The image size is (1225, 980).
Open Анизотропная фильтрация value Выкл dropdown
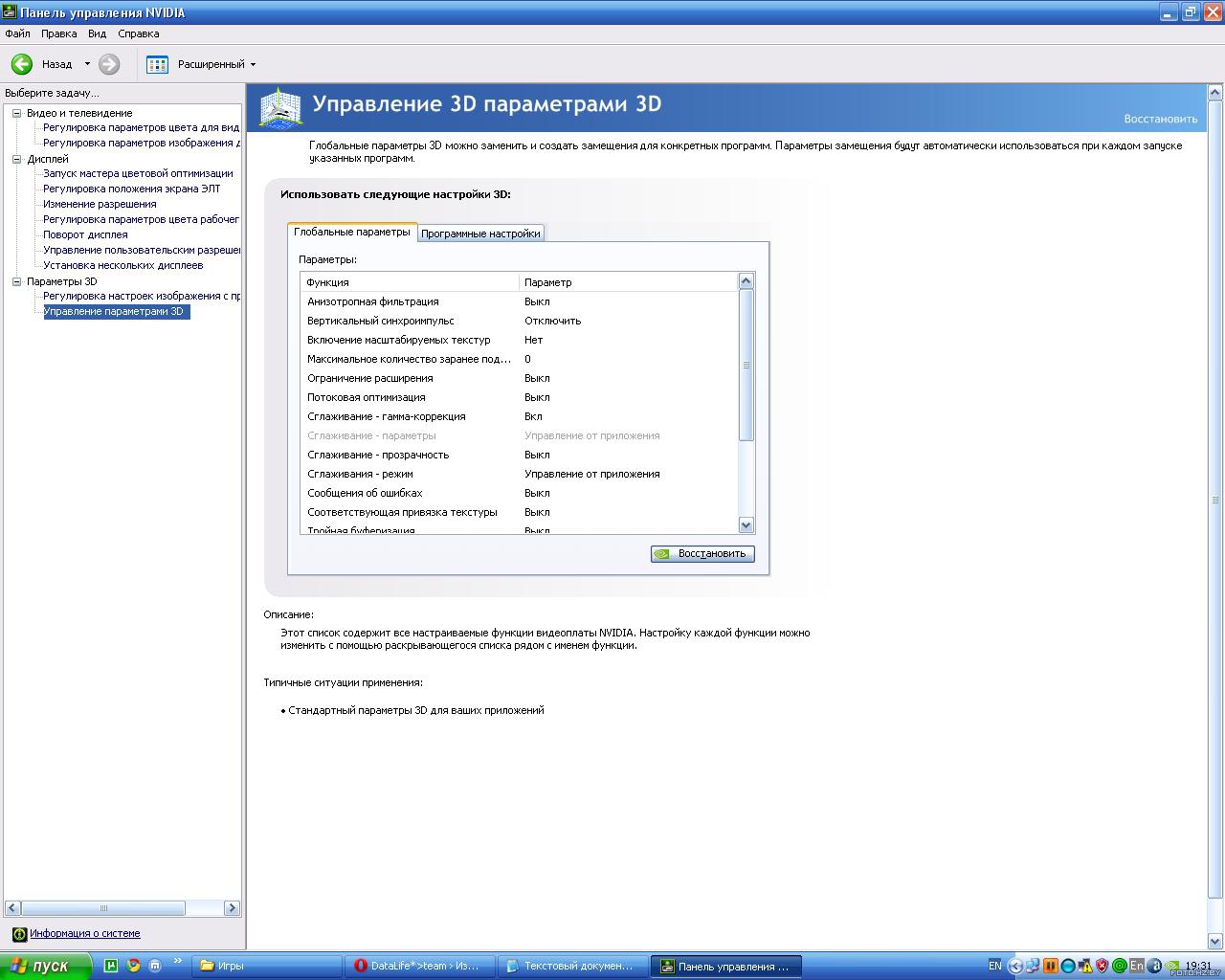(537, 301)
